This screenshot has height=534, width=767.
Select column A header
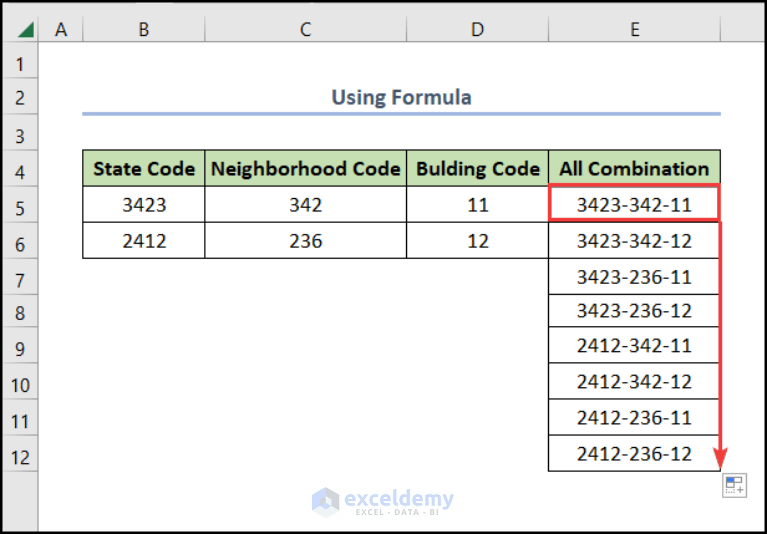(61, 30)
